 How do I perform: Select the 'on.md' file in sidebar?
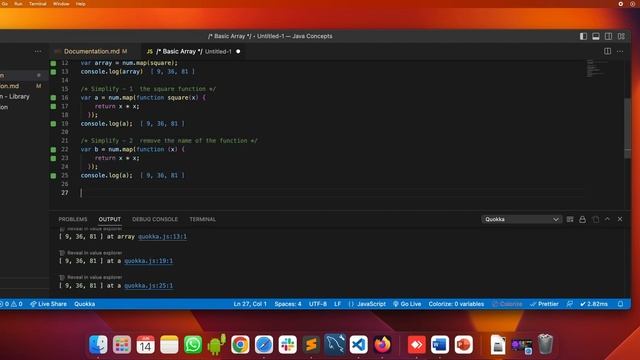click(x=10, y=86)
